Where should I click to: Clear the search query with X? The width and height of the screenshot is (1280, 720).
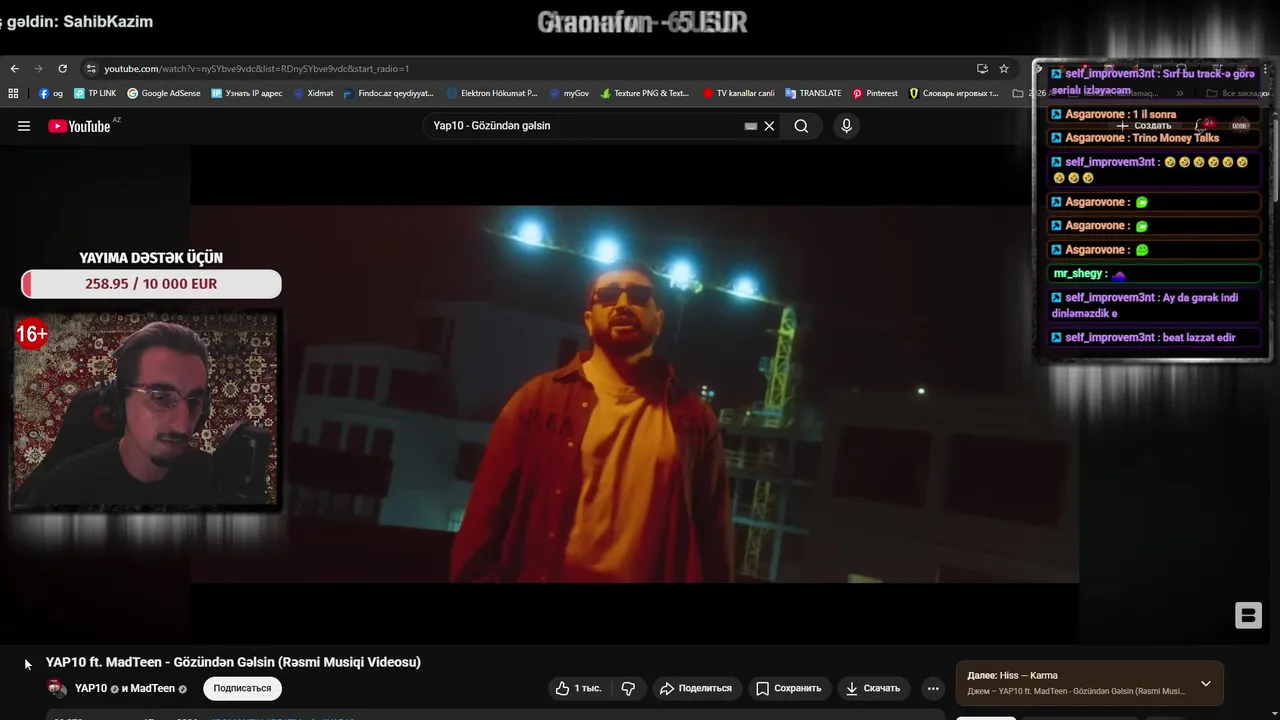(769, 126)
